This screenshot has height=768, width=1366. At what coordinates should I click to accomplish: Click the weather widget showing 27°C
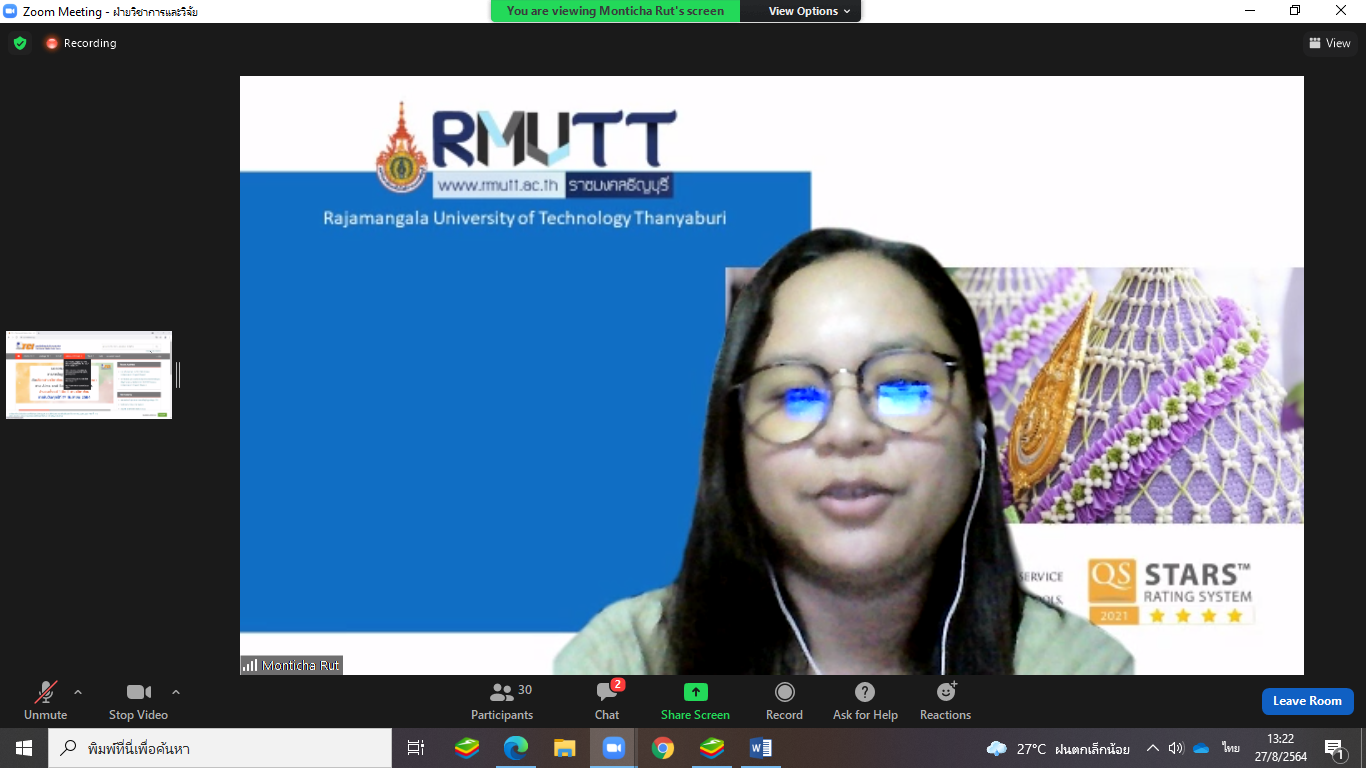1058,748
